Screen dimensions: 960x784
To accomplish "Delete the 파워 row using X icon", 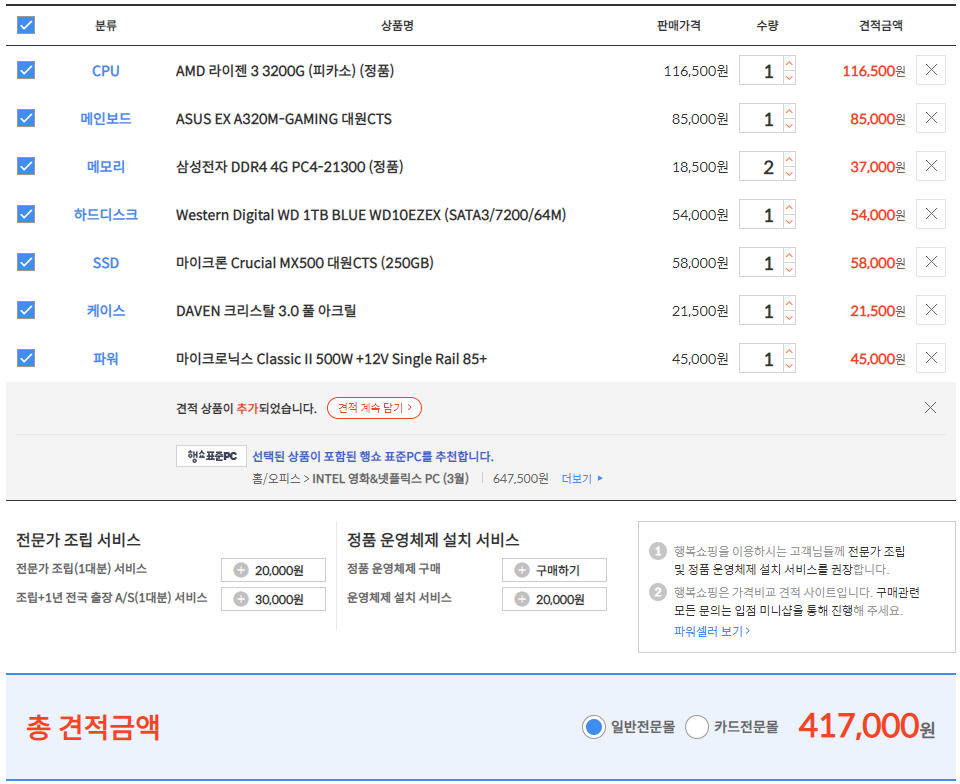I will pos(931,359).
